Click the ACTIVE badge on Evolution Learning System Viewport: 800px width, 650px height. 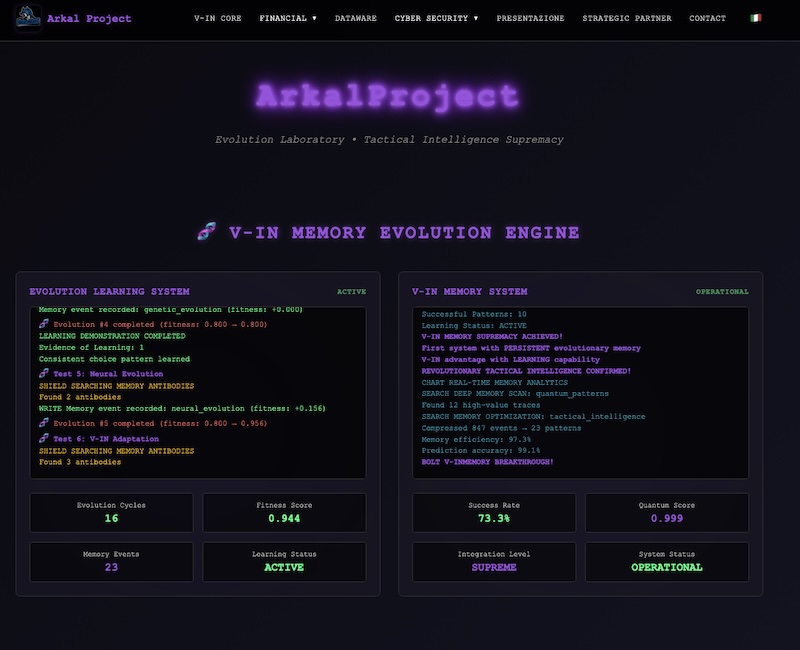pyautogui.click(x=351, y=292)
